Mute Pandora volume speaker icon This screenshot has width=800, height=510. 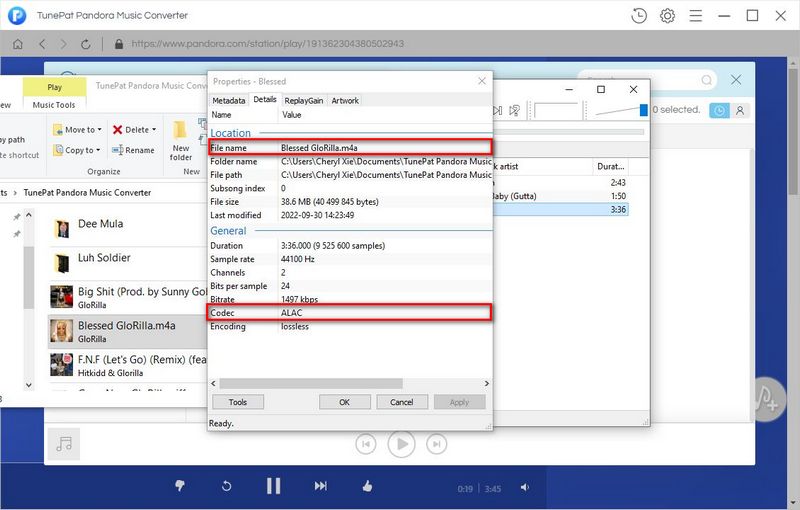click(525, 488)
